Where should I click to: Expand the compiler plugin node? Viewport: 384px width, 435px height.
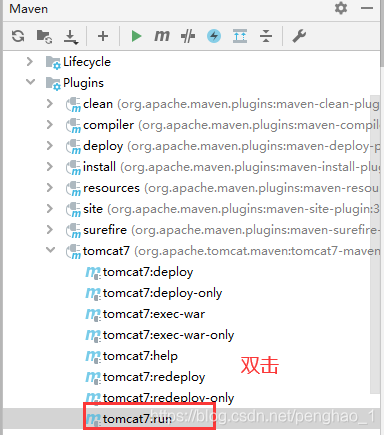50,125
